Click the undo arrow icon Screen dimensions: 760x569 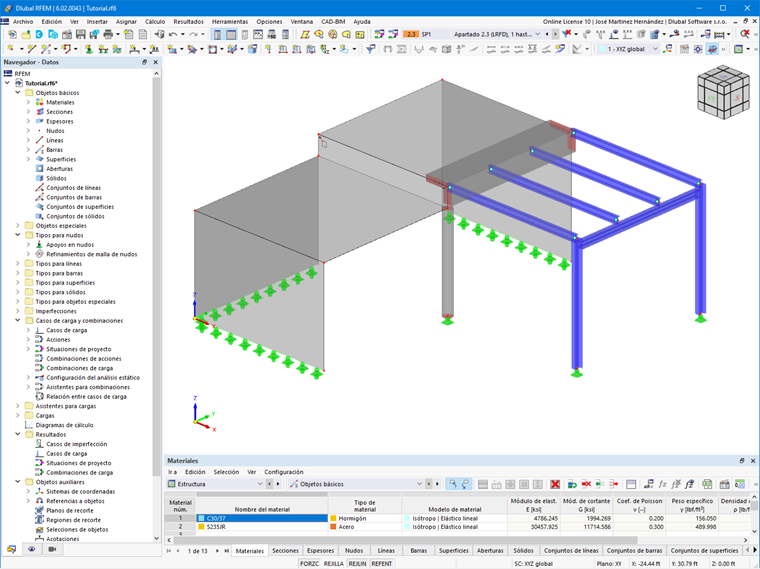coord(173,34)
